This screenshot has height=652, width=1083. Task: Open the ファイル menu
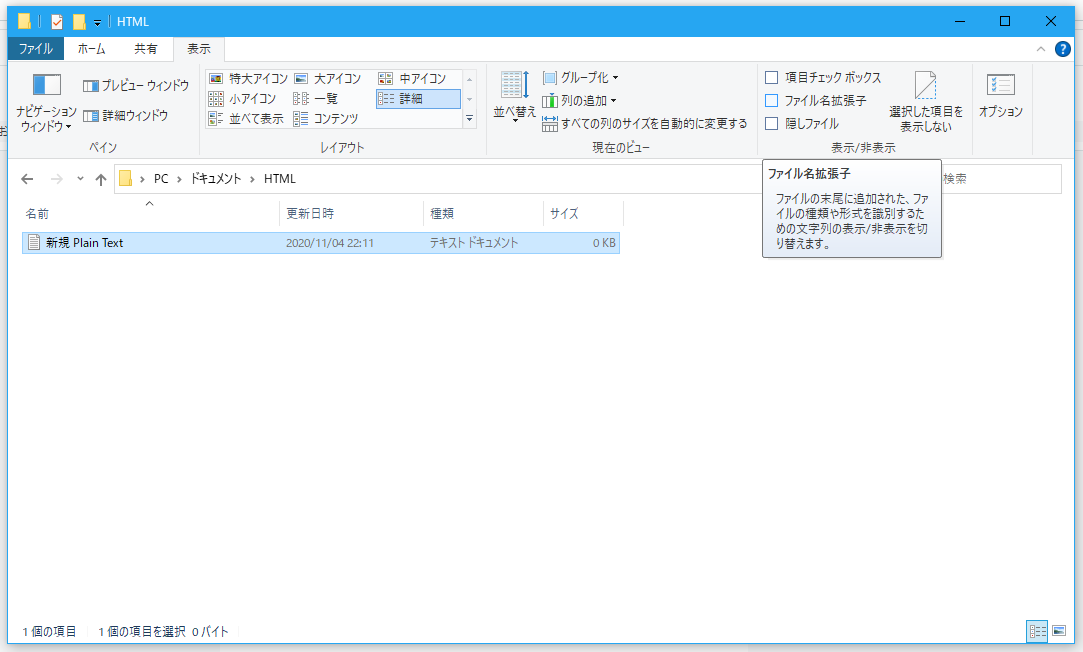coord(36,48)
